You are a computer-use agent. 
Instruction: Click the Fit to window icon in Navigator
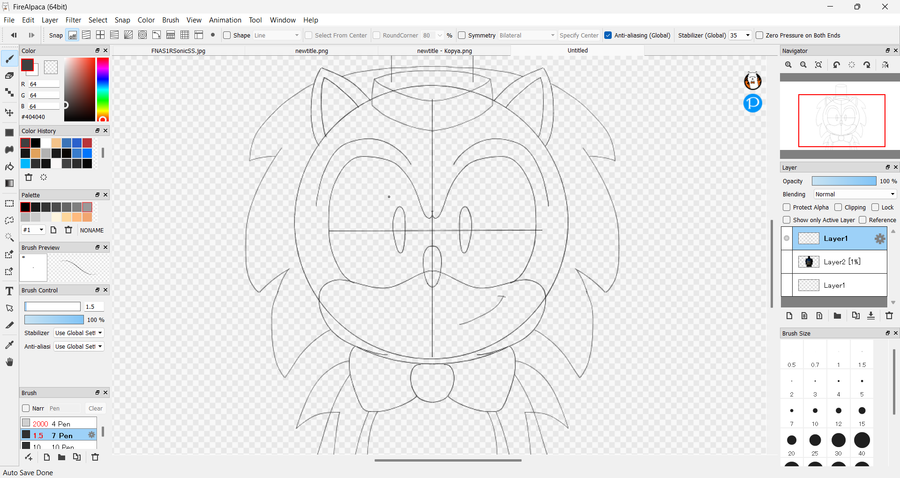coord(818,65)
